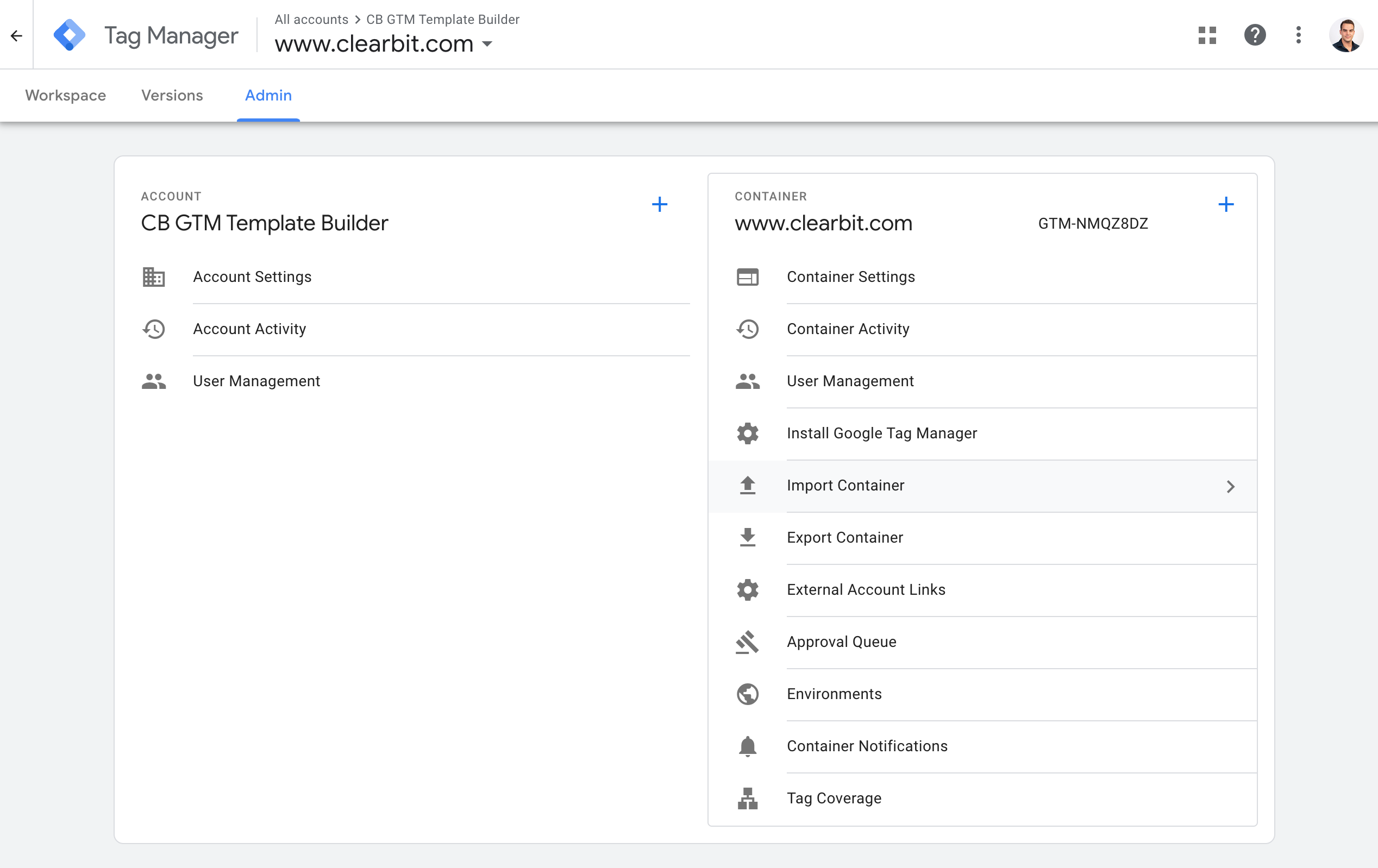Go to All accounts breadcrumb
1378x868 pixels.
pos(311,19)
